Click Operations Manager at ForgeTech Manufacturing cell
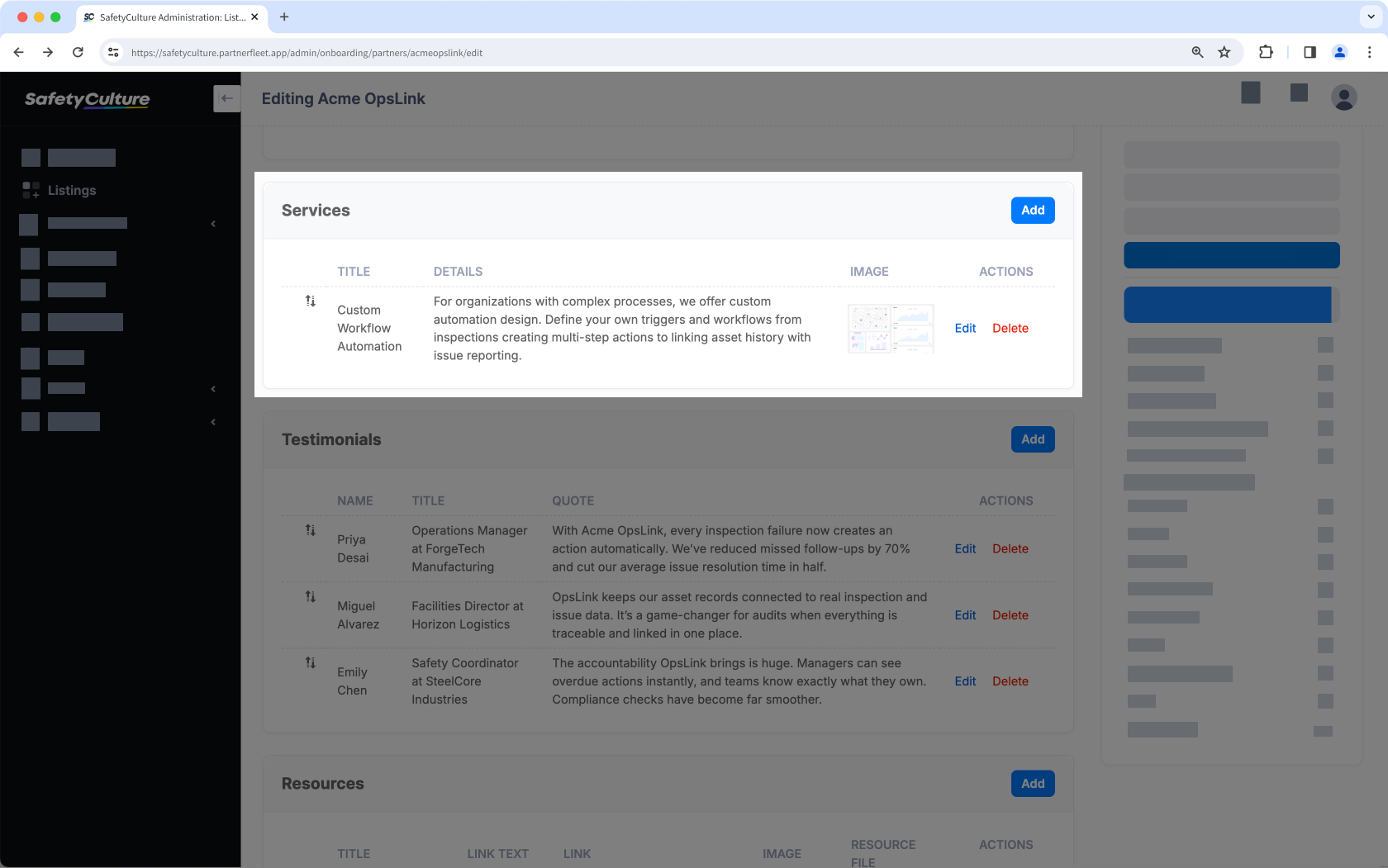1388x868 pixels. tap(469, 549)
